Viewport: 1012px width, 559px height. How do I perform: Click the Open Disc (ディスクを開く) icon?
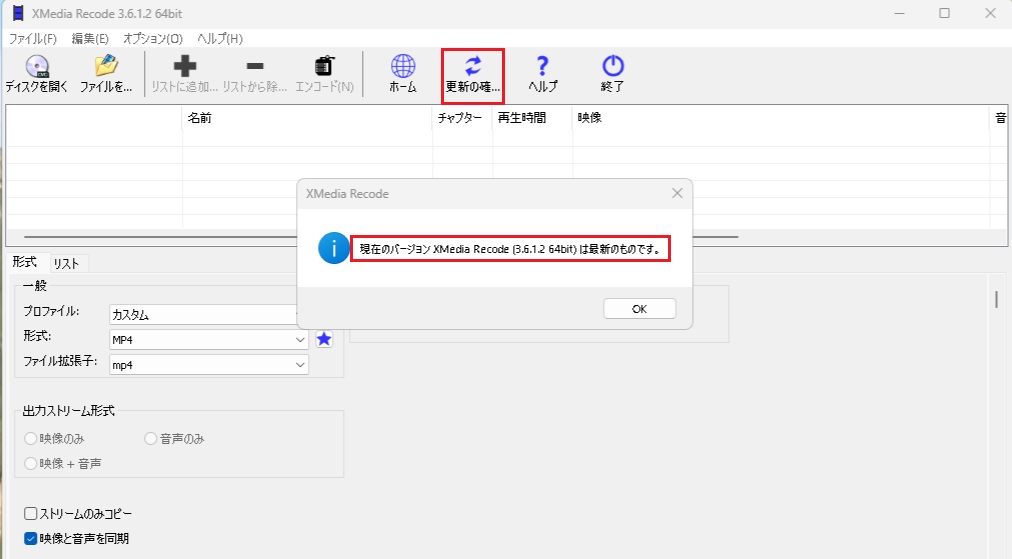[37, 66]
